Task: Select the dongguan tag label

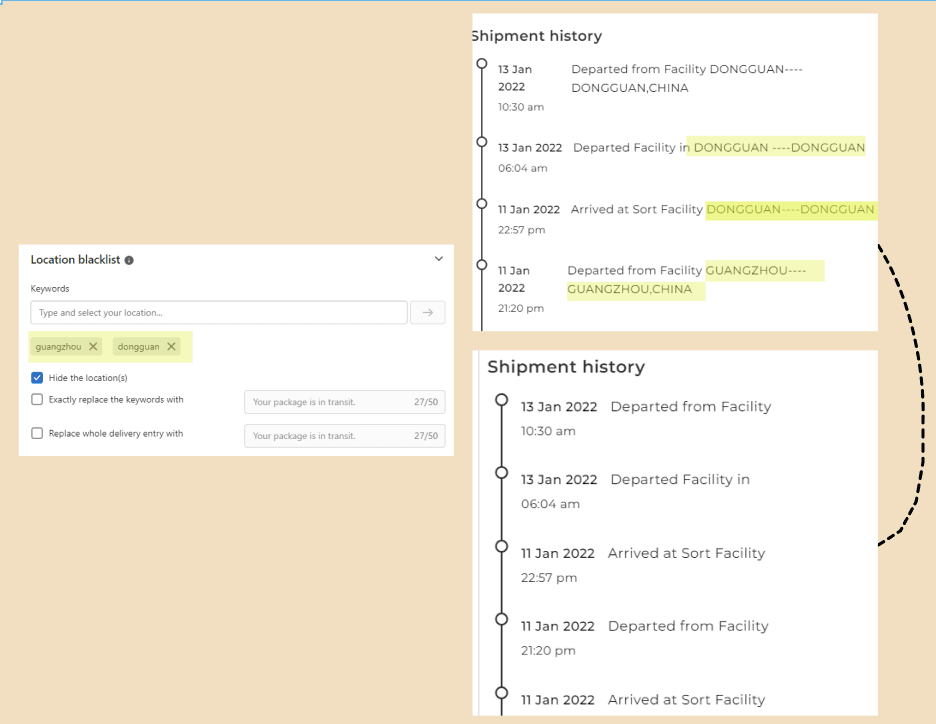Action: pyautogui.click(x=138, y=347)
